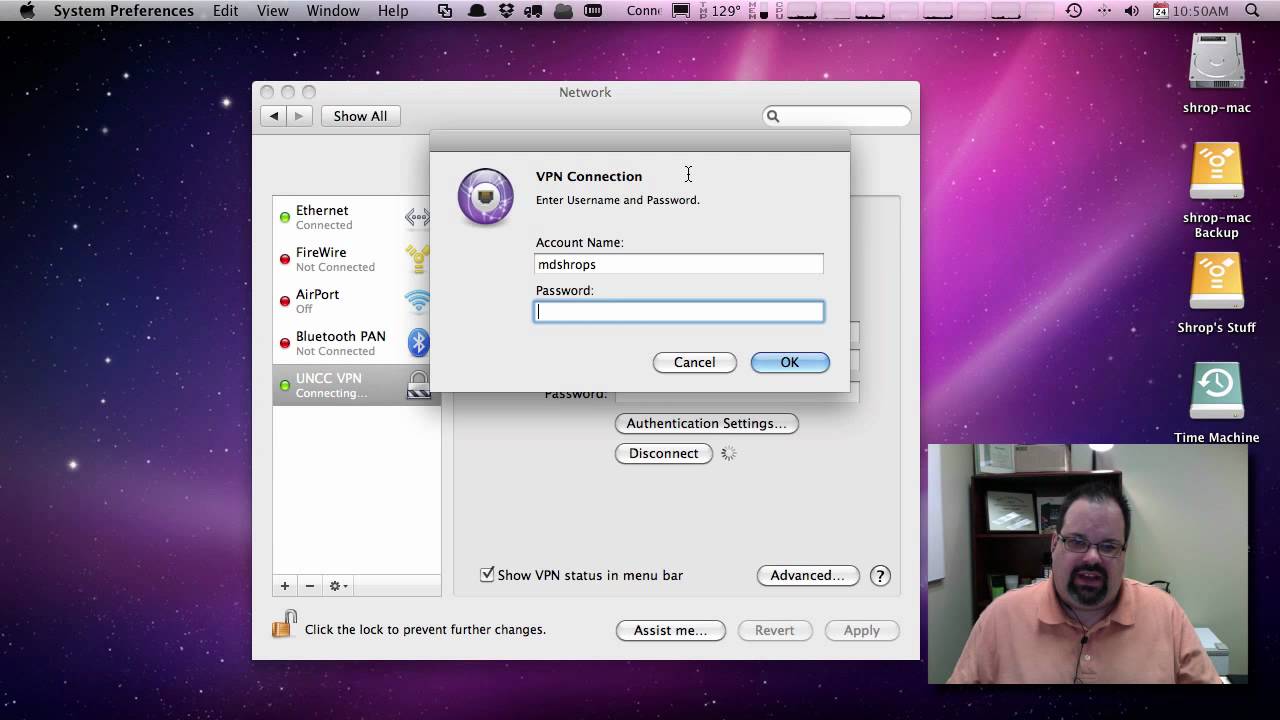Click the Dropbox menu bar icon
The width and height of the screenshot is (1280, 720).
507,11
